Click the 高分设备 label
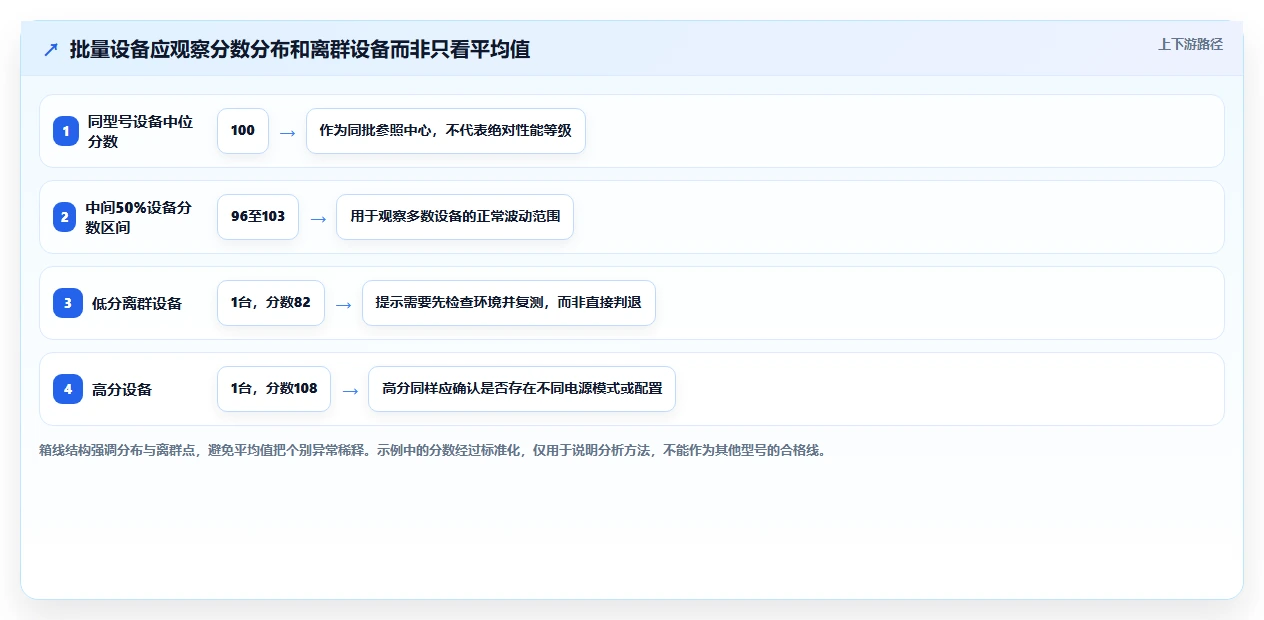This screenshot has width=1264, height=620. 122,389
